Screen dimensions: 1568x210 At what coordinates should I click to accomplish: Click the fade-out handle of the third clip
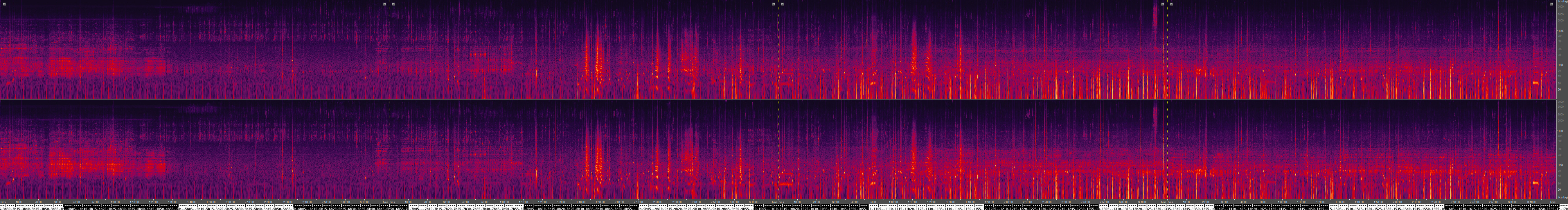[x=1163, y=4]
